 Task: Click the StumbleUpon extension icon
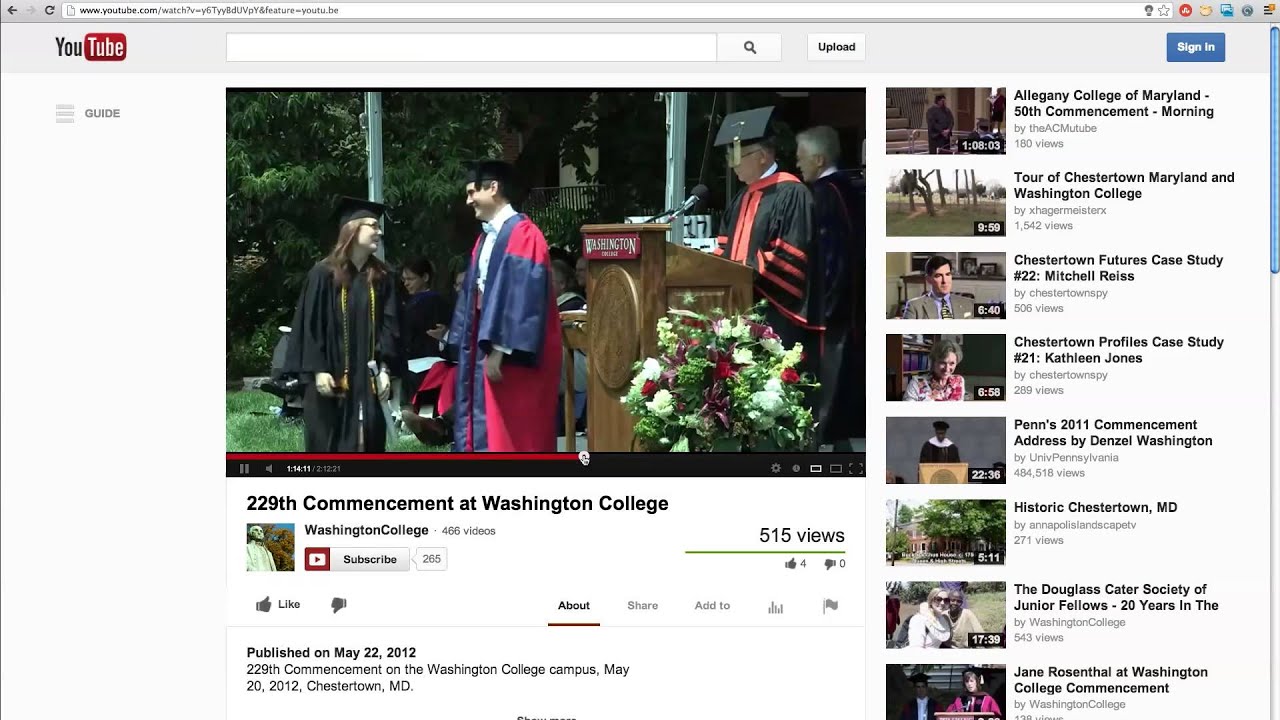coord(1186,10)
